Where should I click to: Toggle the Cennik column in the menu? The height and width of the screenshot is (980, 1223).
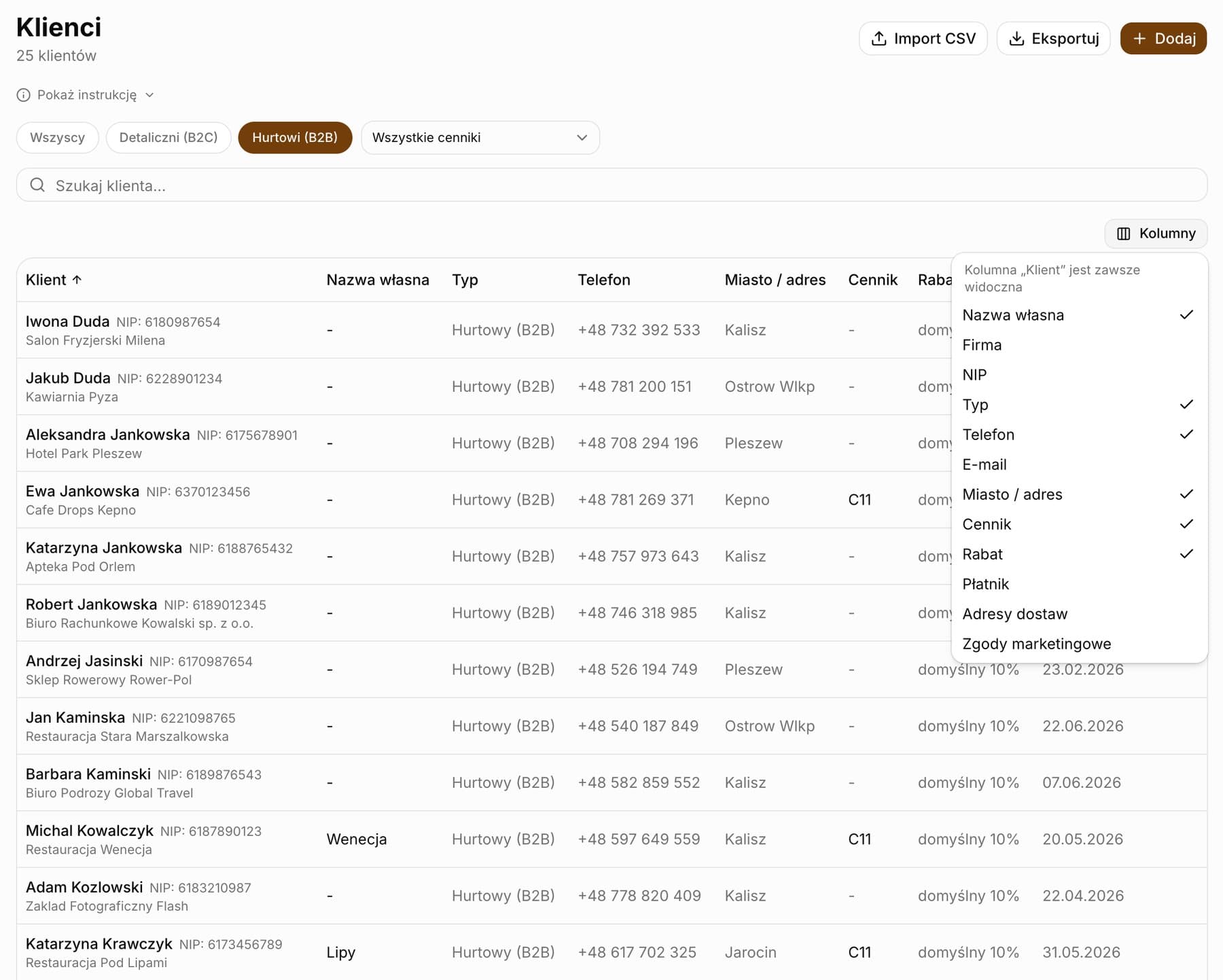coord(1078,524)
